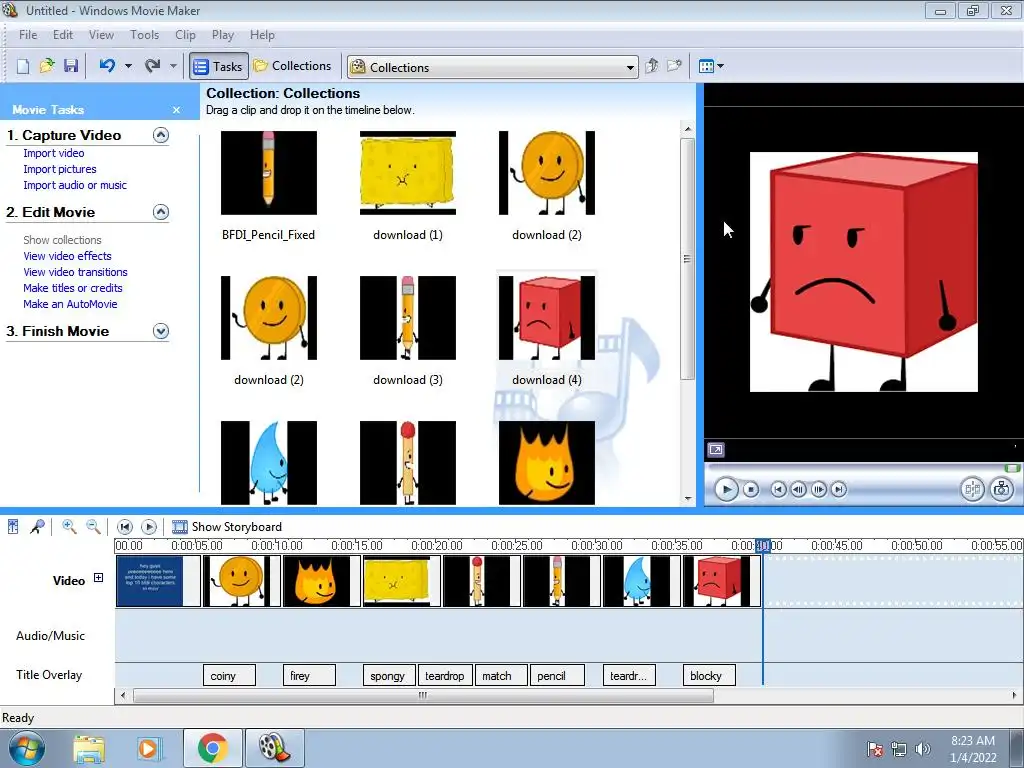The width and height of the screenshot is (1024, 768).
Task: Select the download (4) red block thumbnail
Action: pyautogui.click(x=547, y=318)
